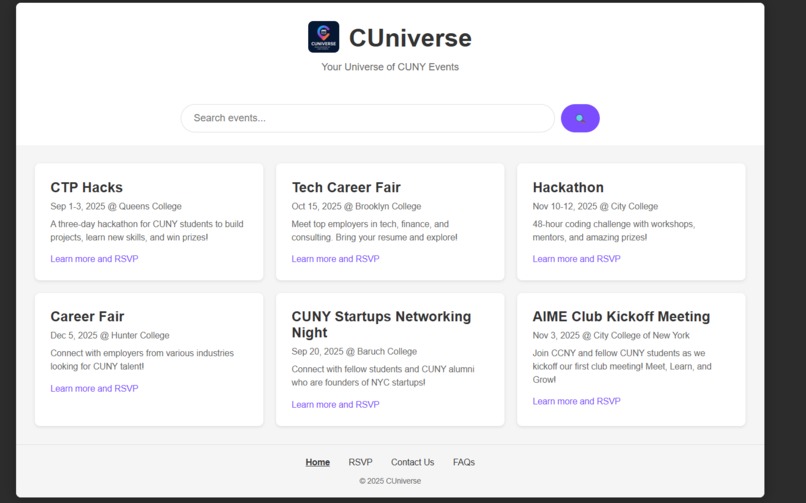Click 'Join CCNY and fellow CUNY students' description
806x503 pixels.
tap(622, 366)
